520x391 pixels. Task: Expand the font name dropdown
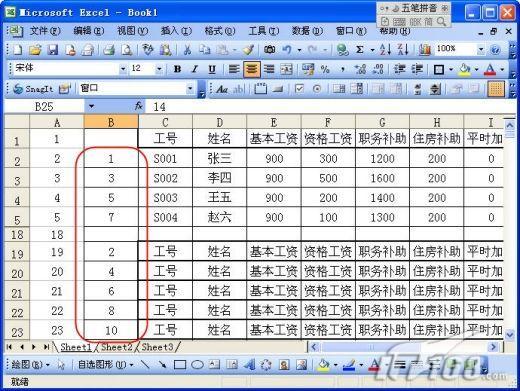(123, 69)
